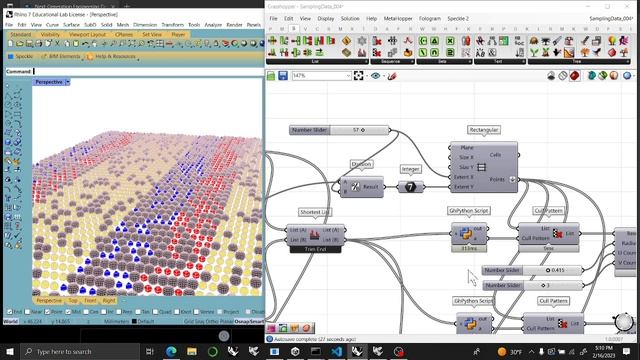This screenshot has height=360, width=640.
Task: Open the dropdown next to the eye preview icon
Action: [384, 76]
